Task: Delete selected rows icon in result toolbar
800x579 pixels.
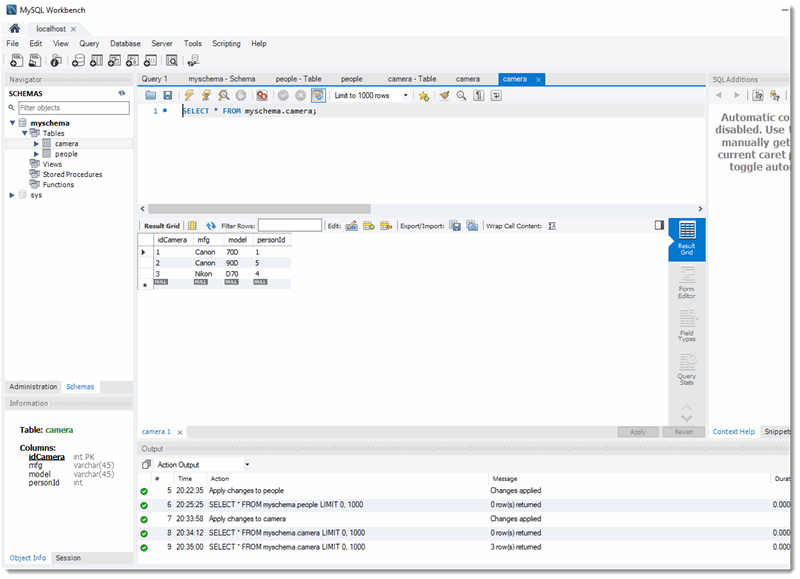Action: 386,225
